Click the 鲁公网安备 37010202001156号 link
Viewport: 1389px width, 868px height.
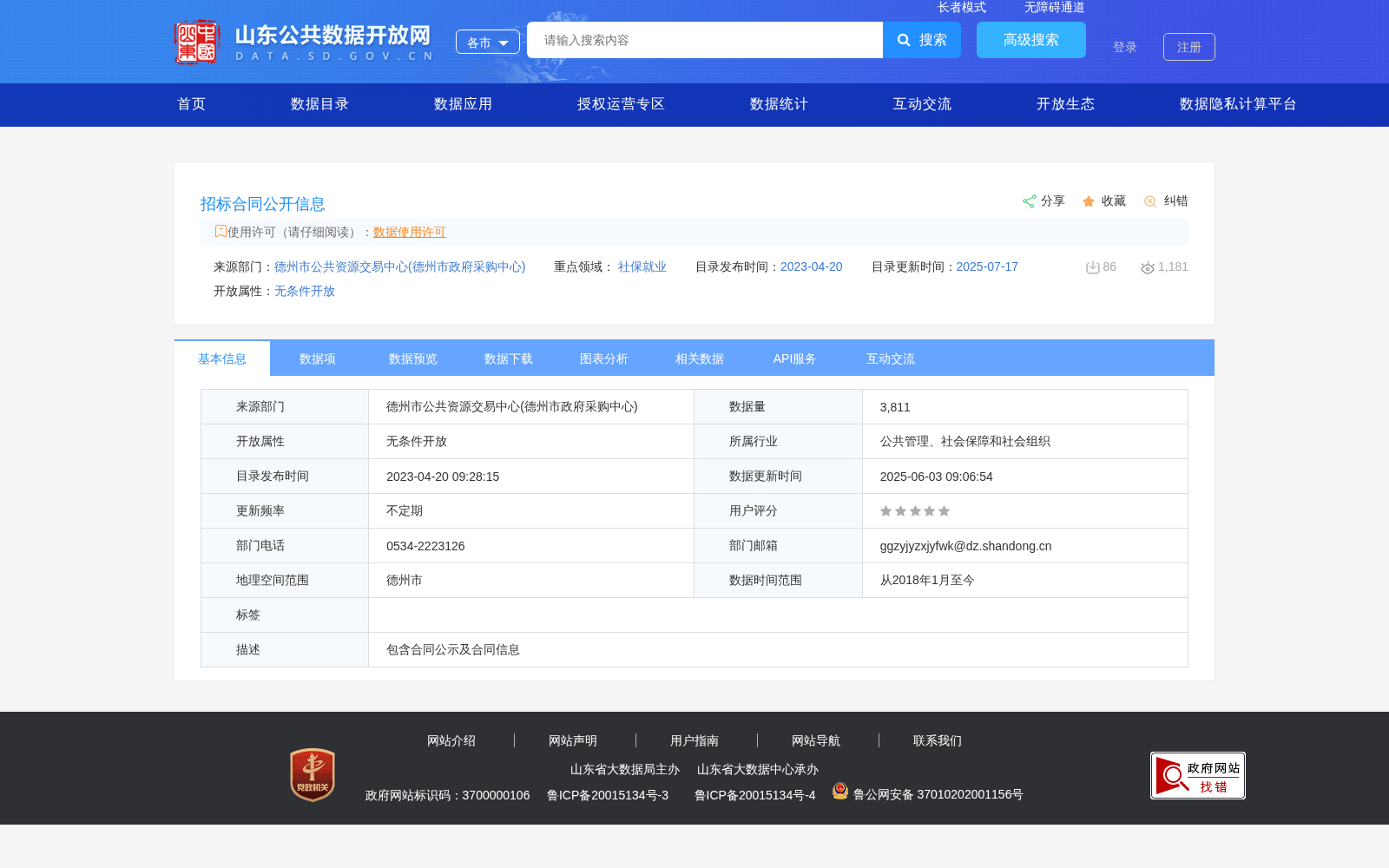938,794
